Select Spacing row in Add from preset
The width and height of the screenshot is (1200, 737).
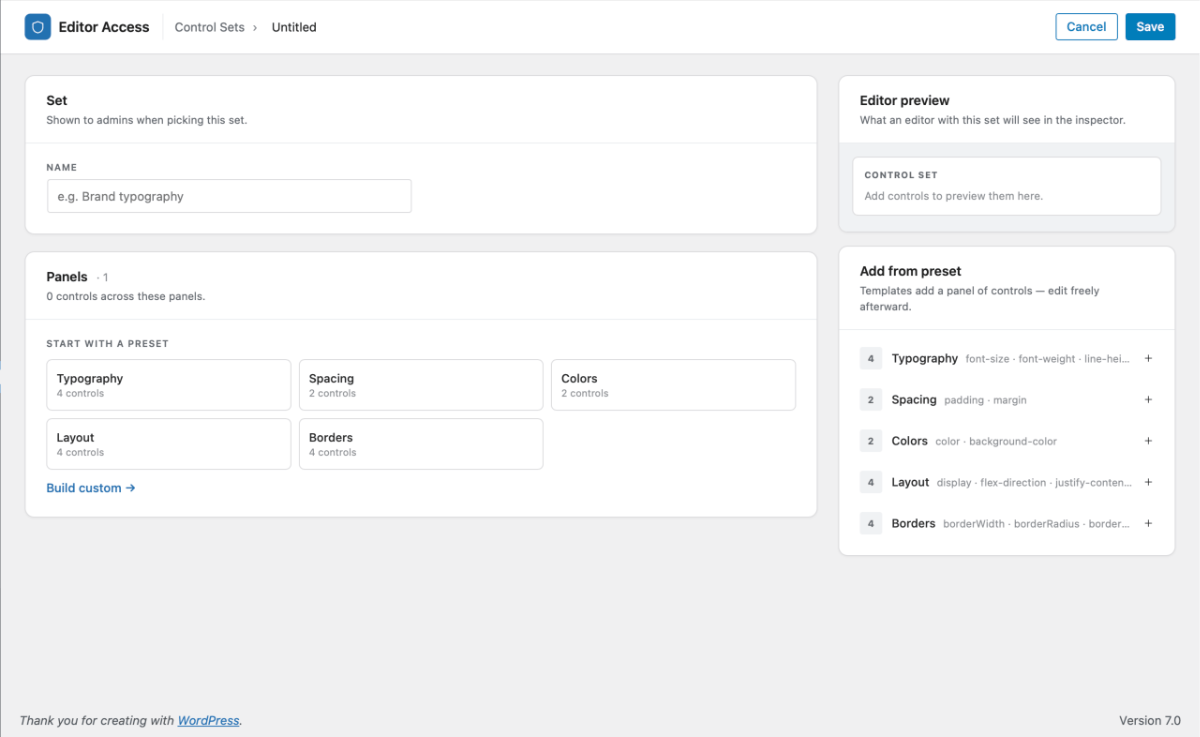[x=1007, y=399]
